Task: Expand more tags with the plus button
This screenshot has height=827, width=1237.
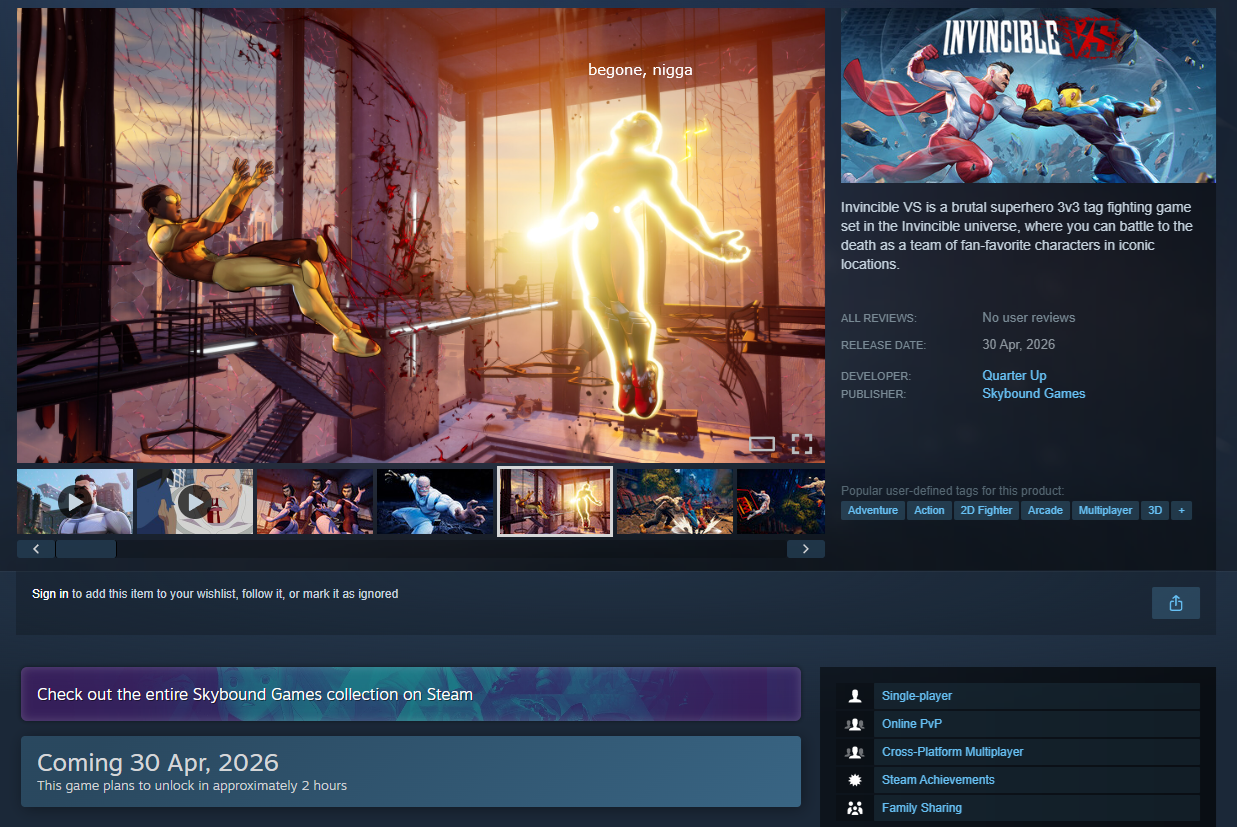Action: point(1181,510)
